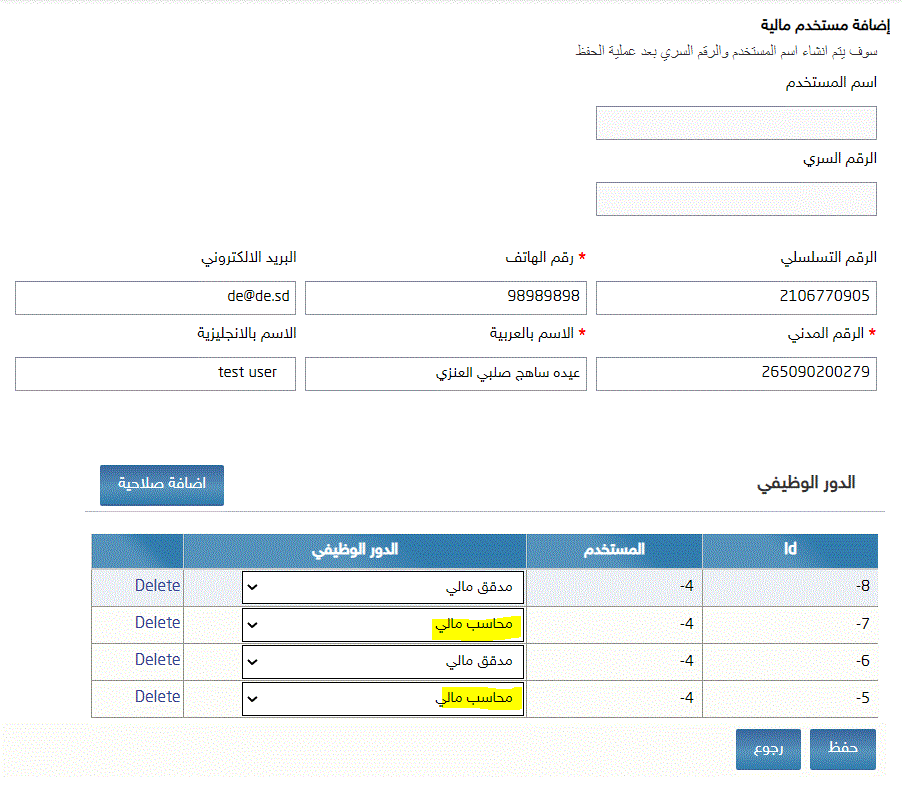902x812 pixels.
Task: Click the civil number field 265090200279
Action: point(736,374)
